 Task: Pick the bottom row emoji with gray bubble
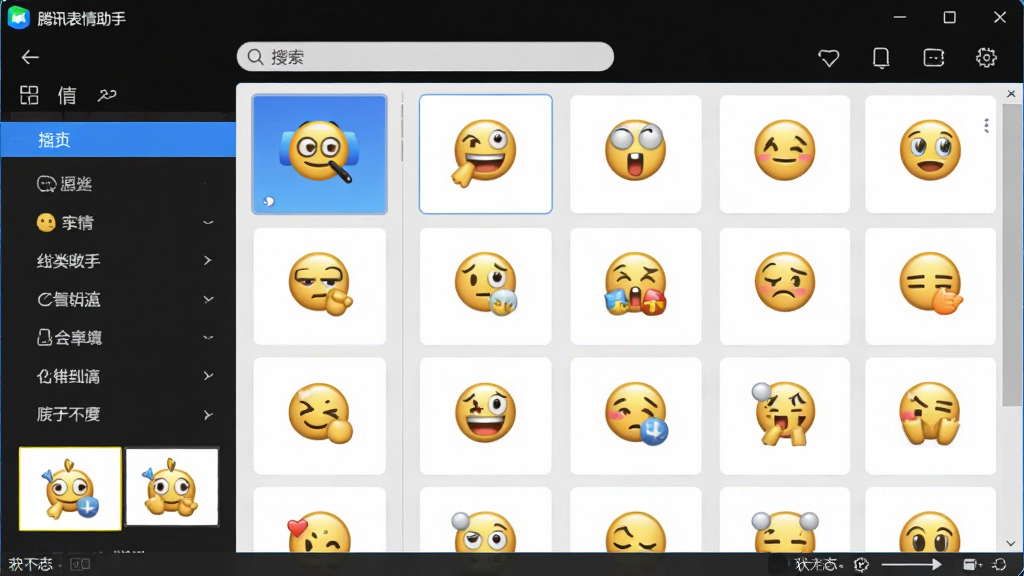(x=485, y=520)
